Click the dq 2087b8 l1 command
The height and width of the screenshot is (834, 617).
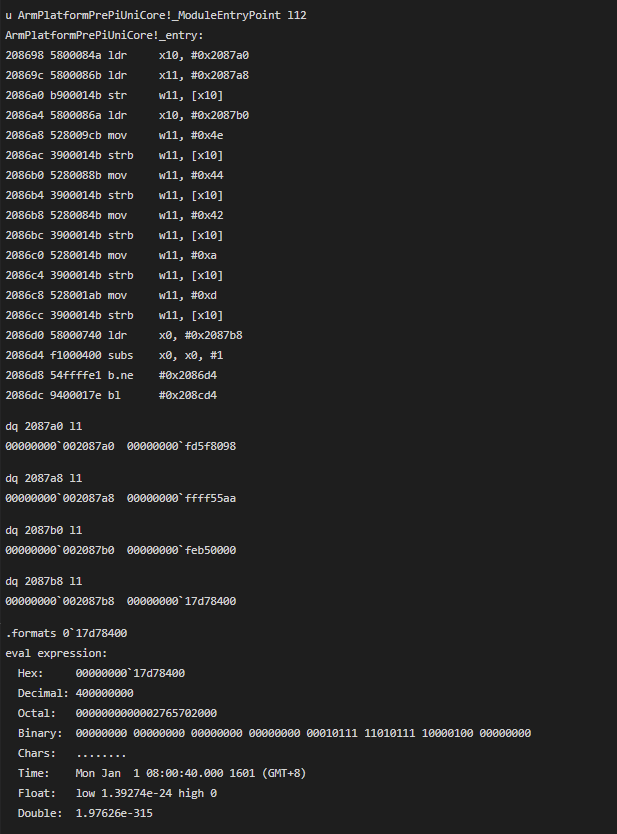pos(44,581)
